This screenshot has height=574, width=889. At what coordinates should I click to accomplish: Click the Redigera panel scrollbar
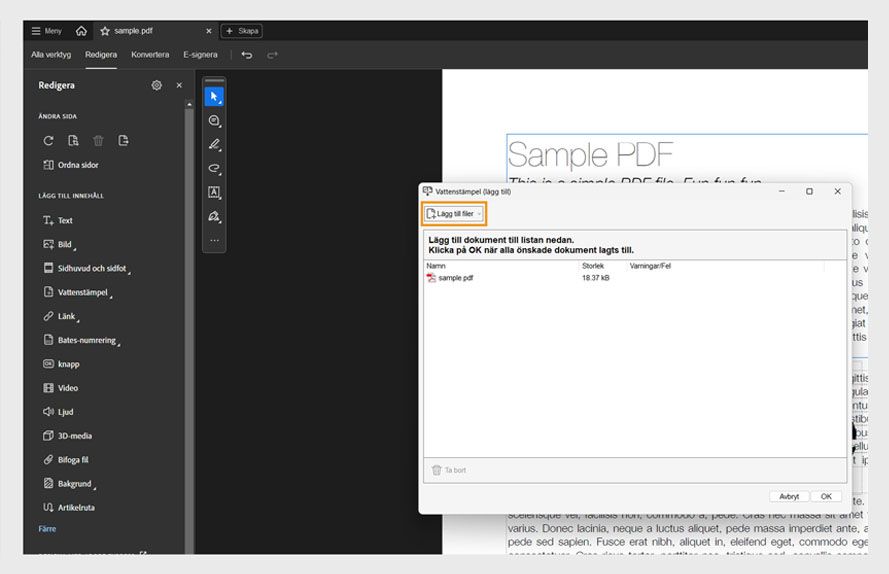(x=189, y=327)
